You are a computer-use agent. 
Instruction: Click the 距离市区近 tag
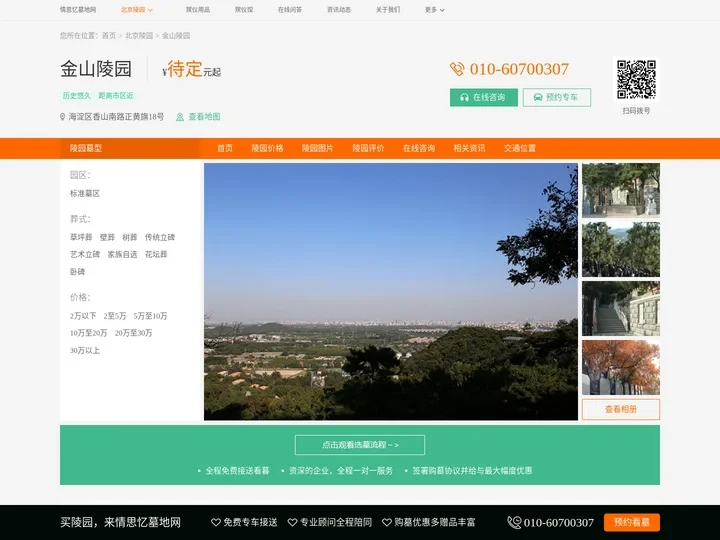[116, 96]
